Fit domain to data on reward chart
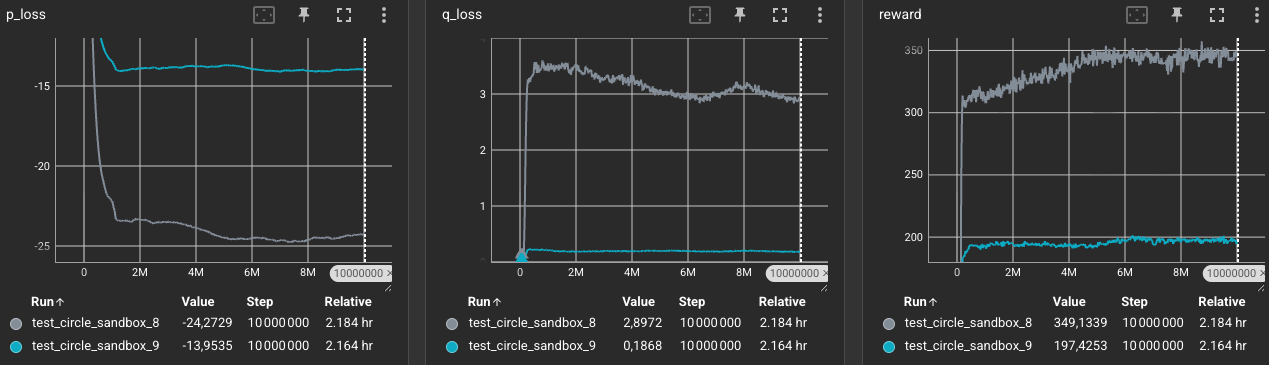 coord(1136,15)
